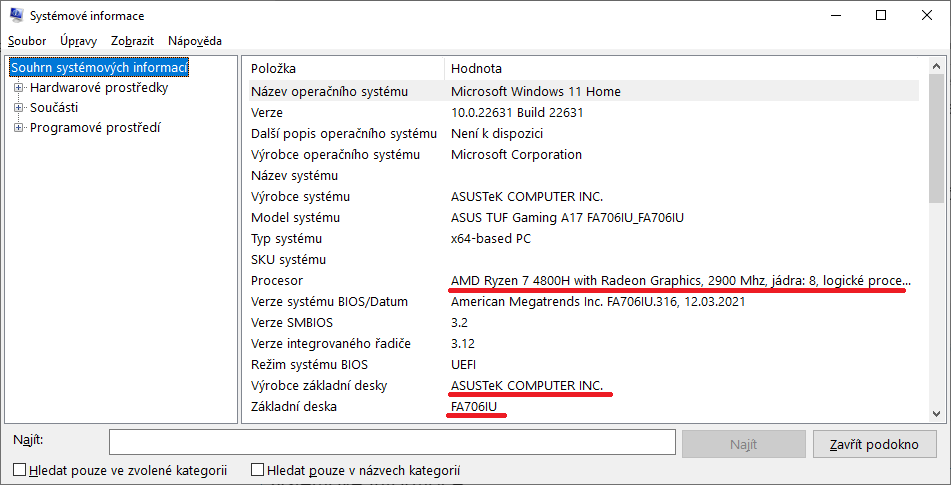Select the Název systému row
Screen dimensions: 951x485
[x=583, y=176]
